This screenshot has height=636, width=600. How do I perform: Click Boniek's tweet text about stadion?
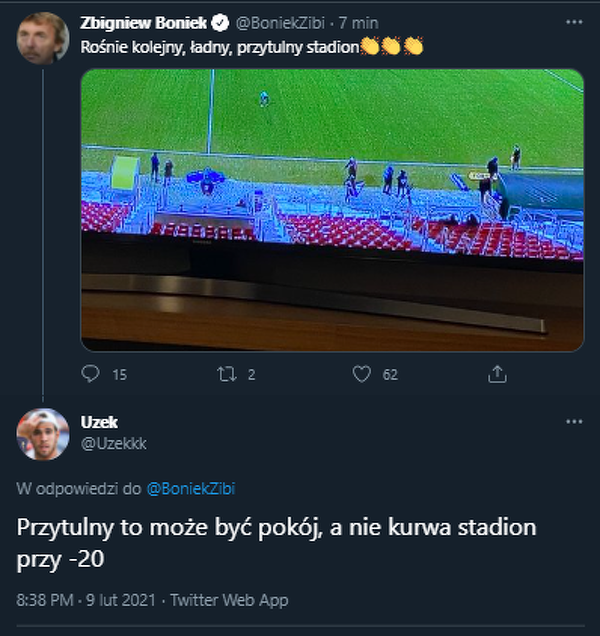click(218, 45)
